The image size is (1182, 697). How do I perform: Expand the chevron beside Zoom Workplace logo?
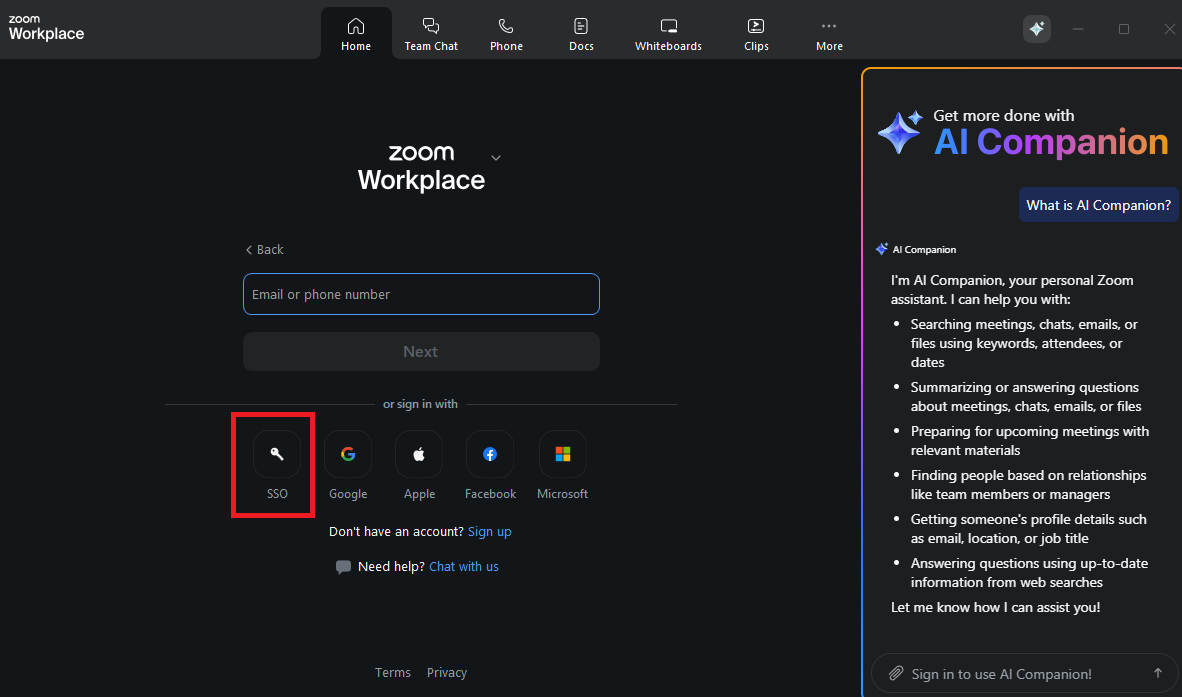click(x=496, y=157)
